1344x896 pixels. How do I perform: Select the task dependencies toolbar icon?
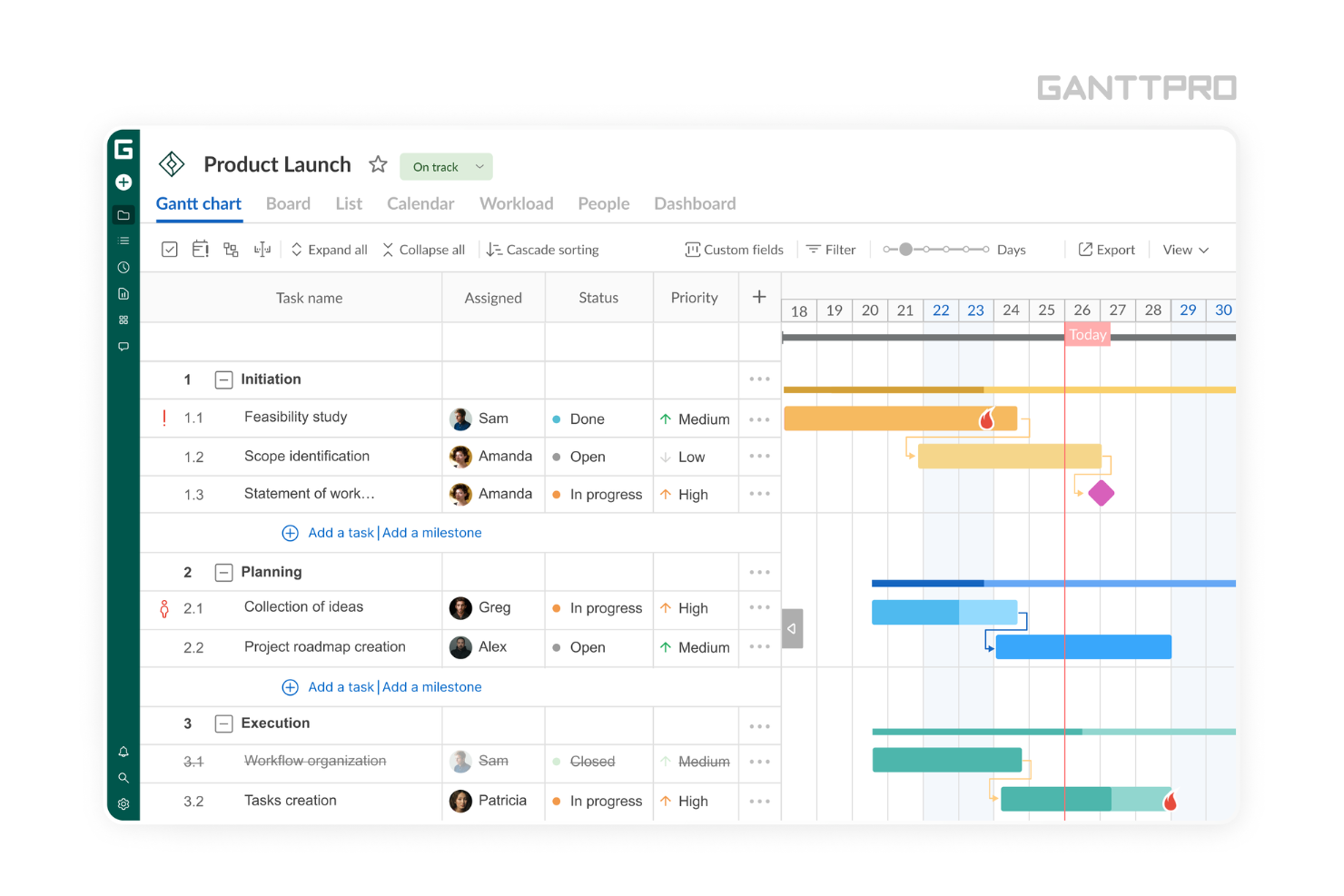pos(231,249)
